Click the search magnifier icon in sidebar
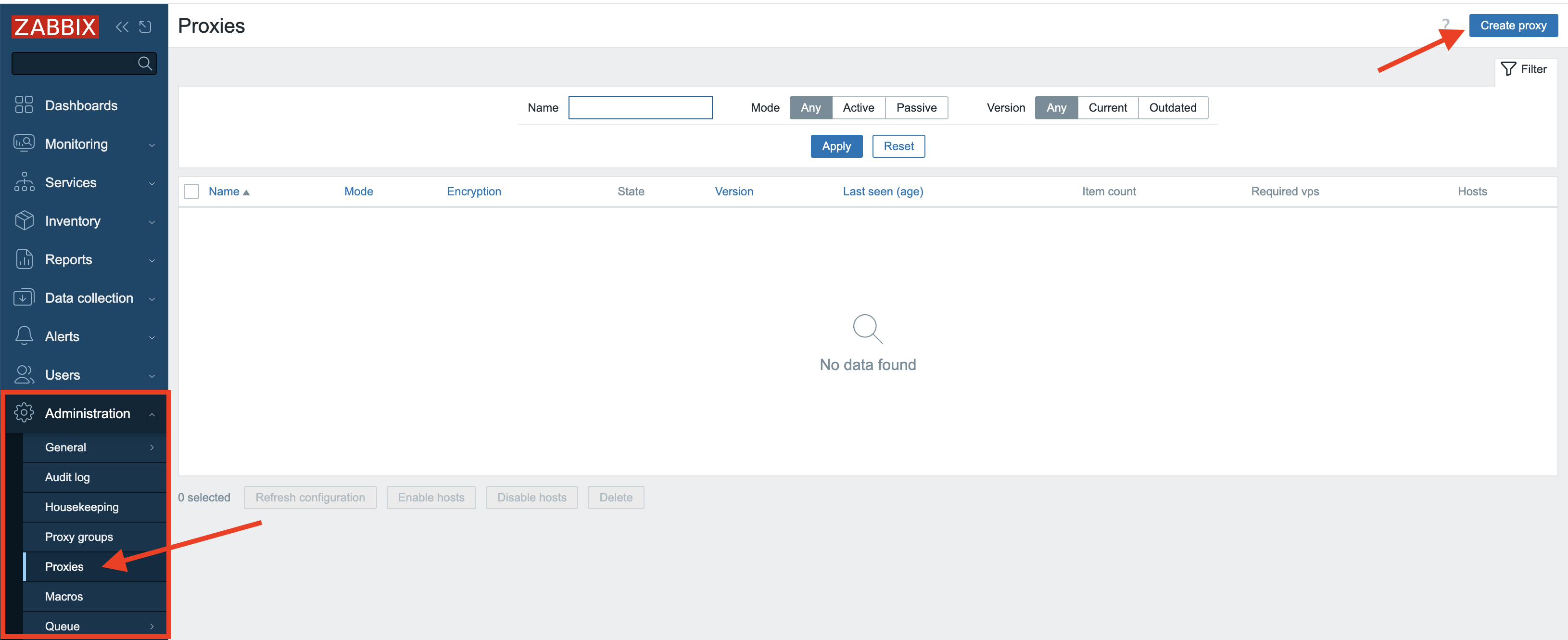1568x640 pixels. pyautogui.click(x=145, y=64)
